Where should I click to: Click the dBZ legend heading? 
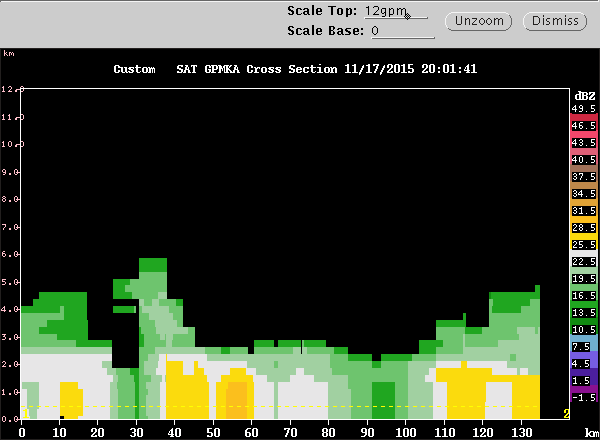tap(585, 96)
